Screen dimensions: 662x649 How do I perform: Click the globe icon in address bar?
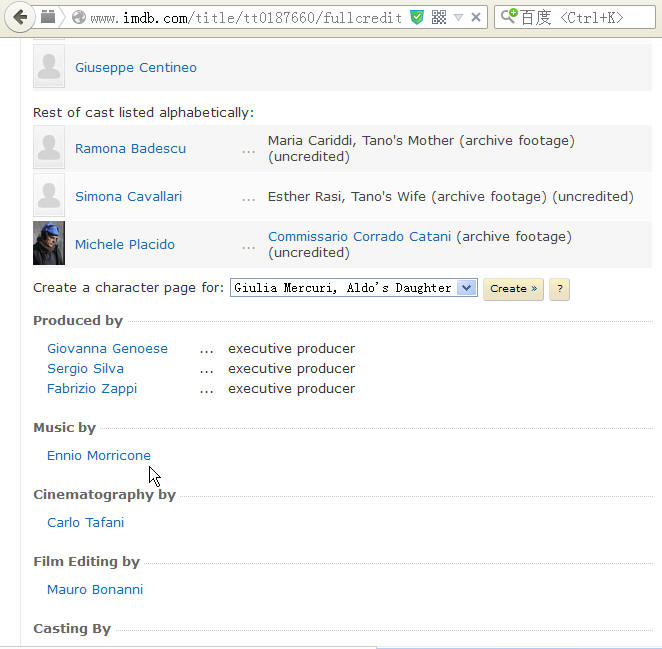pos(79,17)
